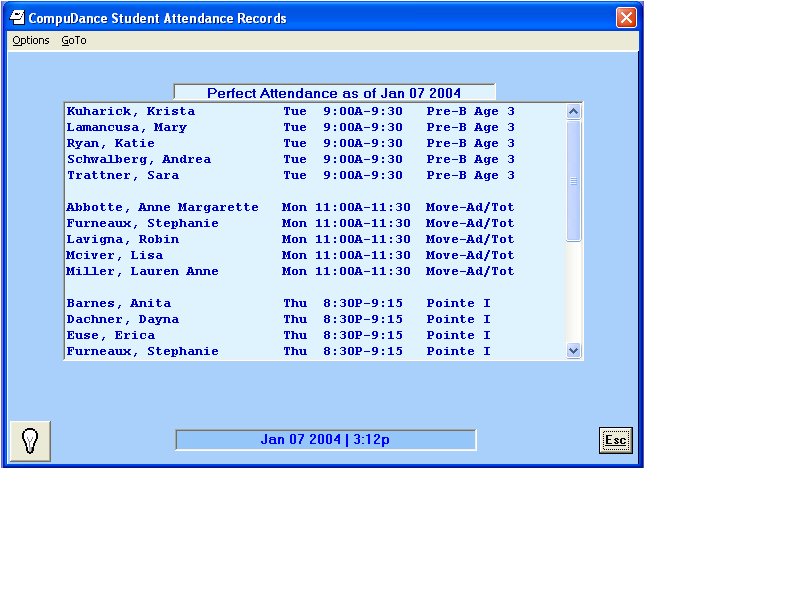Click Pre-B Age 3 class for Kuharick, Krista
Screen dimensions: 800x600
[x=471, y=111]
